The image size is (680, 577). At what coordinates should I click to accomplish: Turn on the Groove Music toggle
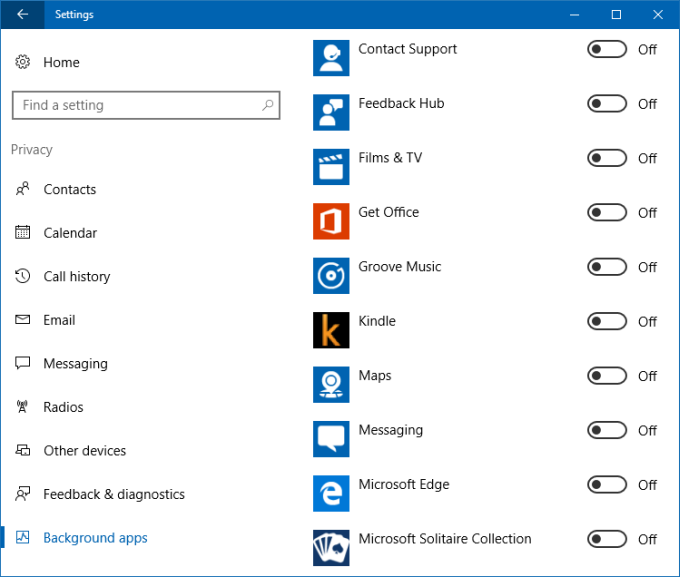[x=607, y=267]
